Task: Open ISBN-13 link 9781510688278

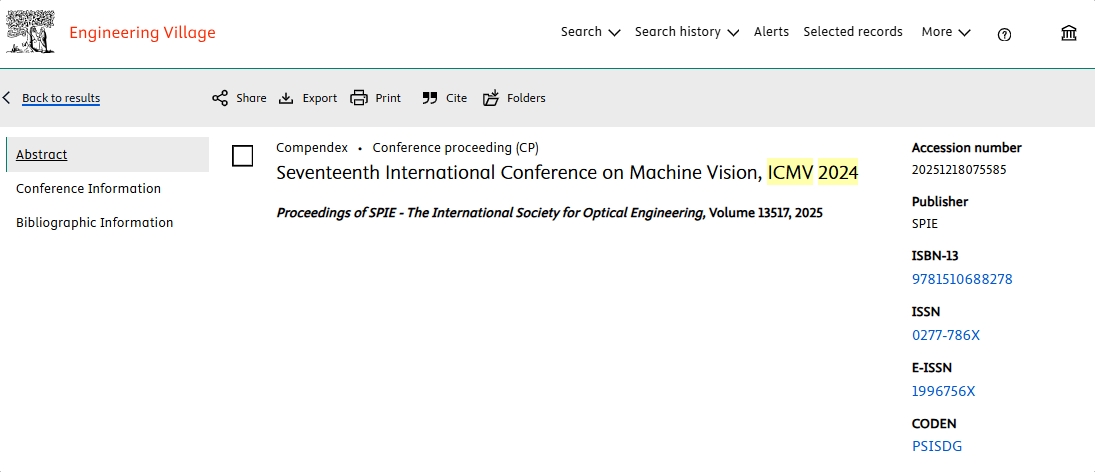Action: pyautogui.click(x=962, y=279)
